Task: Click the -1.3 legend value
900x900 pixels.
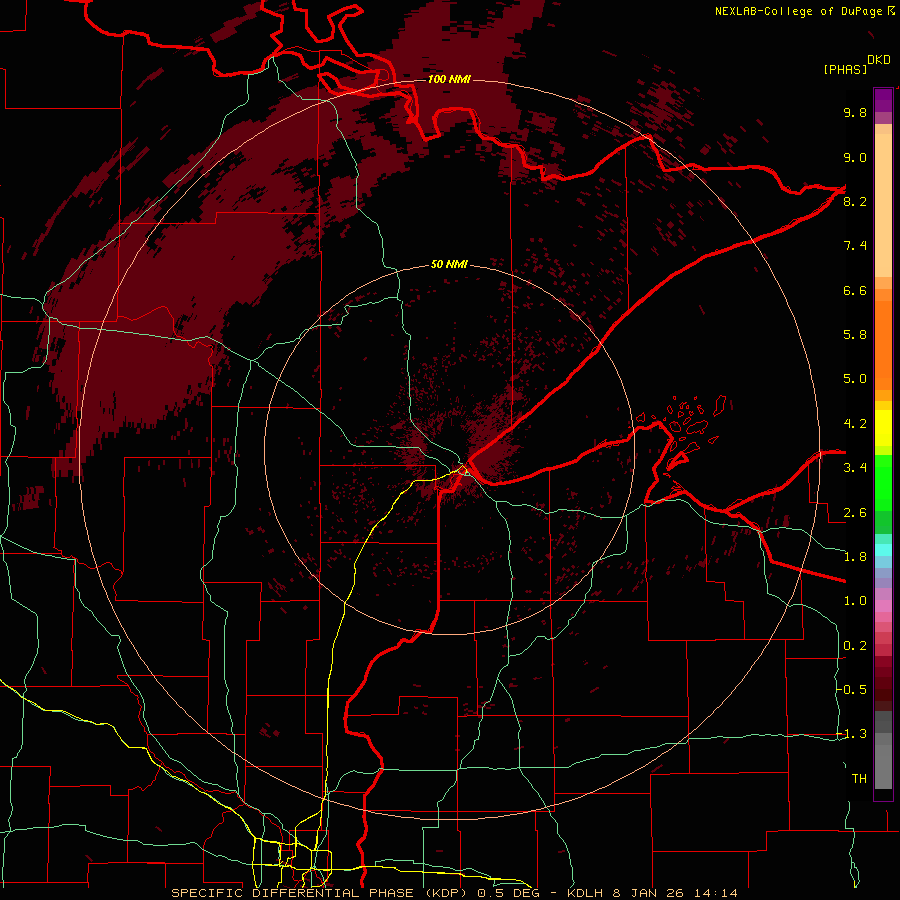Action: click(x=852, y=734)
